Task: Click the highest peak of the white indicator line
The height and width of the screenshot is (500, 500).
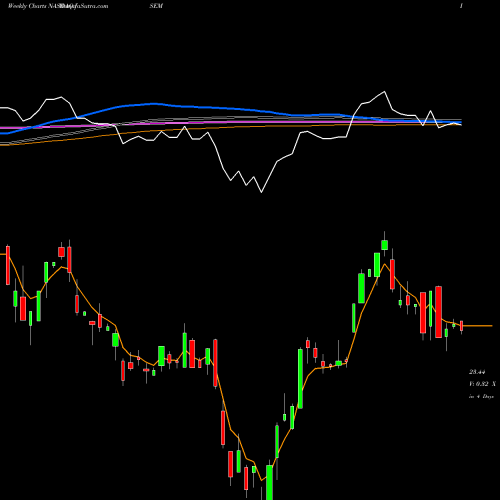Action: [x=385, y=91]
